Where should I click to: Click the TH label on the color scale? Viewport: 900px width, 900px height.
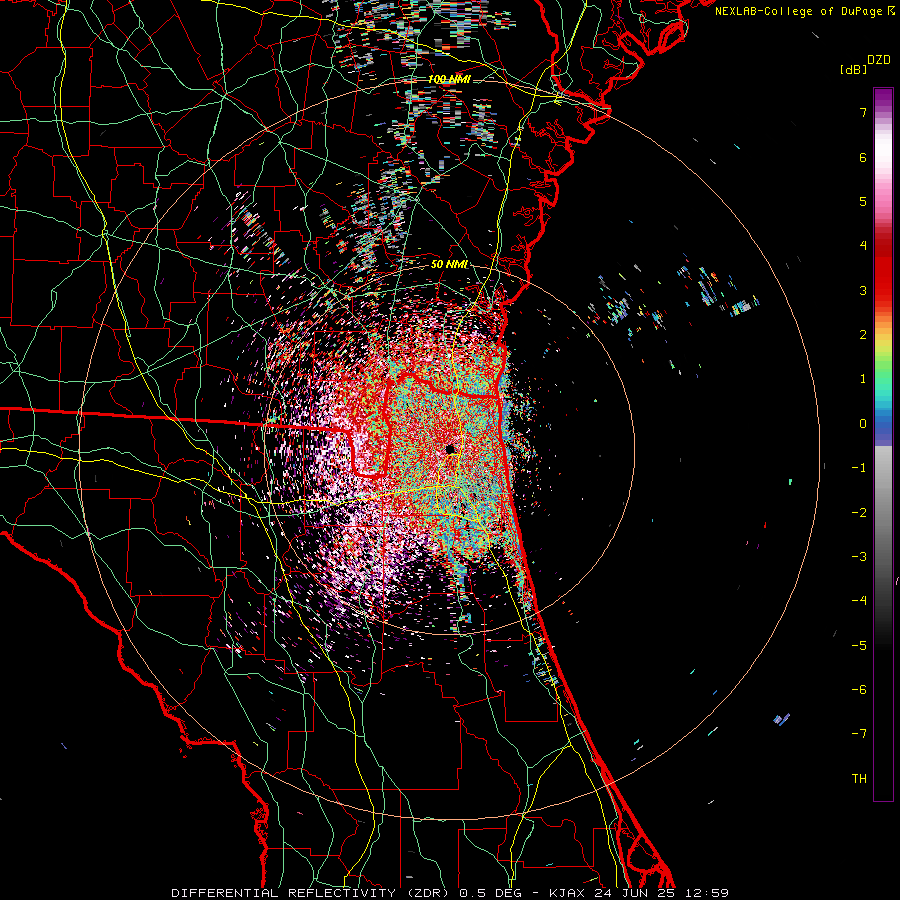click(859, 779)
